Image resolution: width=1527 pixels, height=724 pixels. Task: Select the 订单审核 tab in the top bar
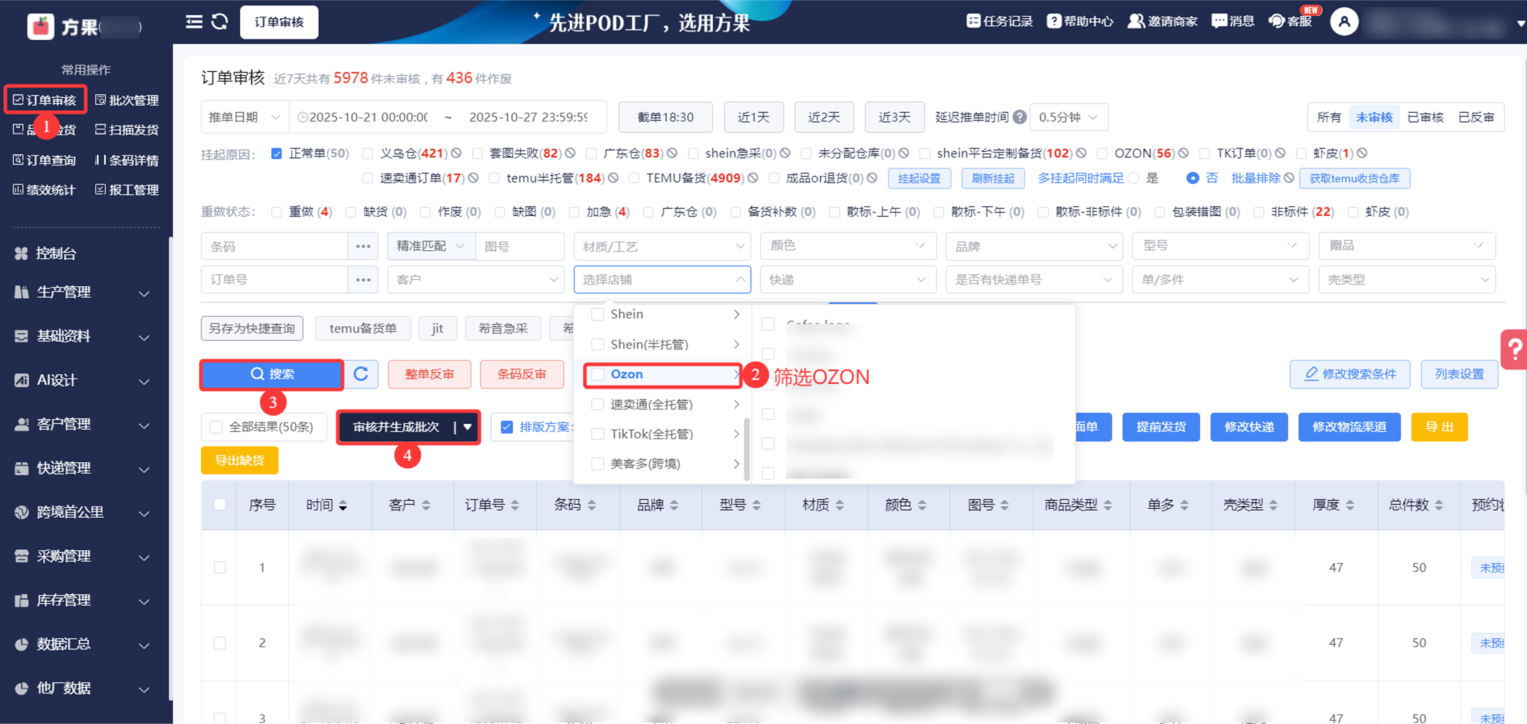point(279,22)
